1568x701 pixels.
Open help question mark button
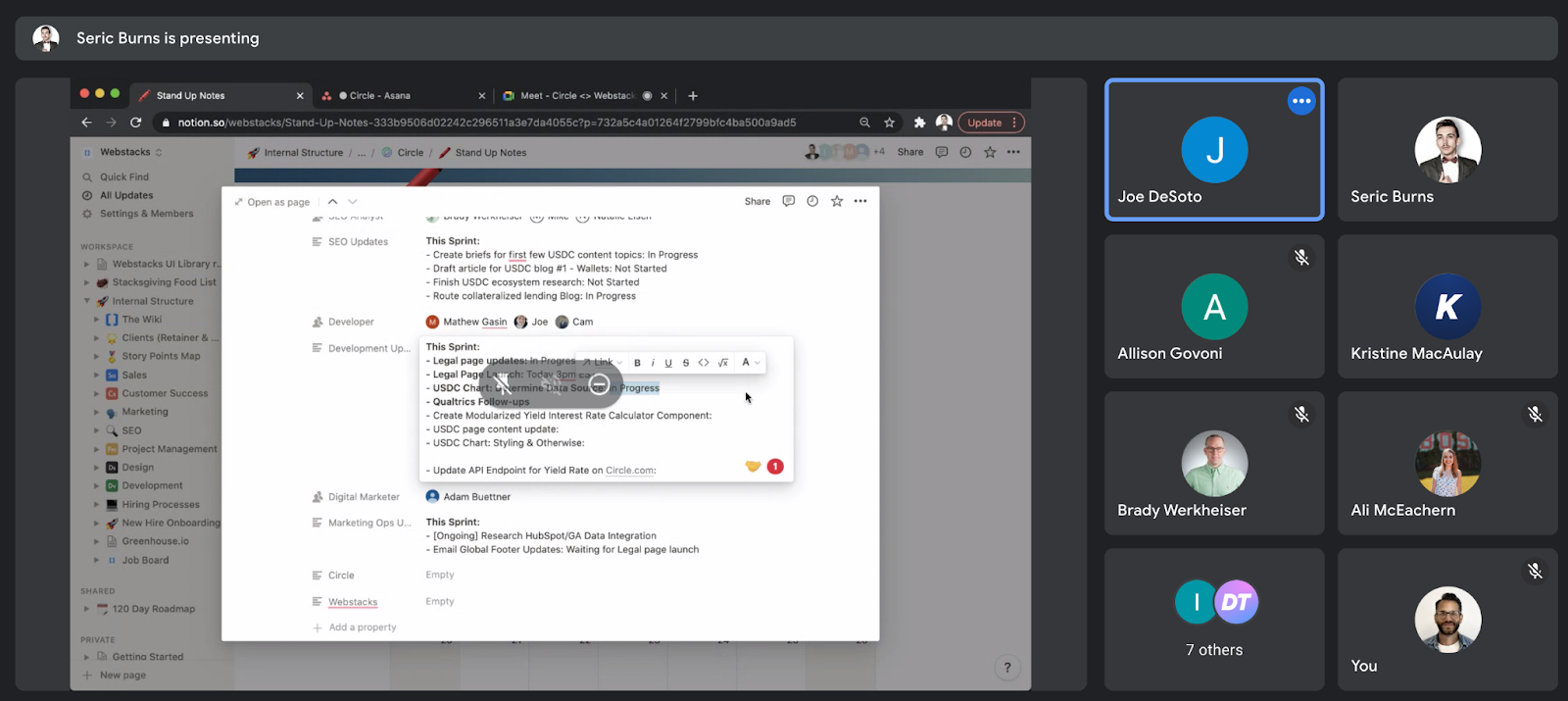1006,668
